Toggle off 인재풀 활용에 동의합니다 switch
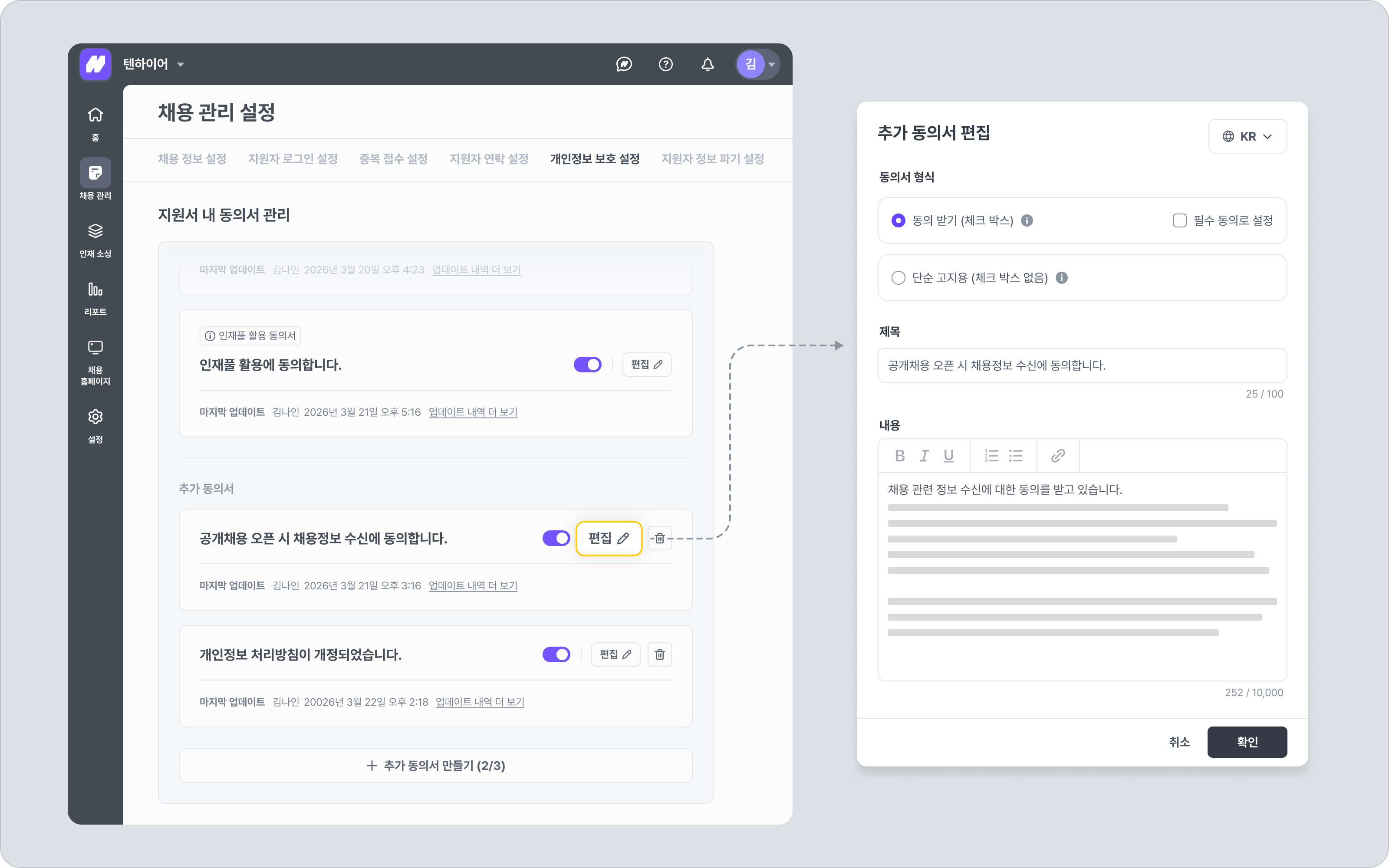This screenshot has width=1389, height=868. (587, 365)
